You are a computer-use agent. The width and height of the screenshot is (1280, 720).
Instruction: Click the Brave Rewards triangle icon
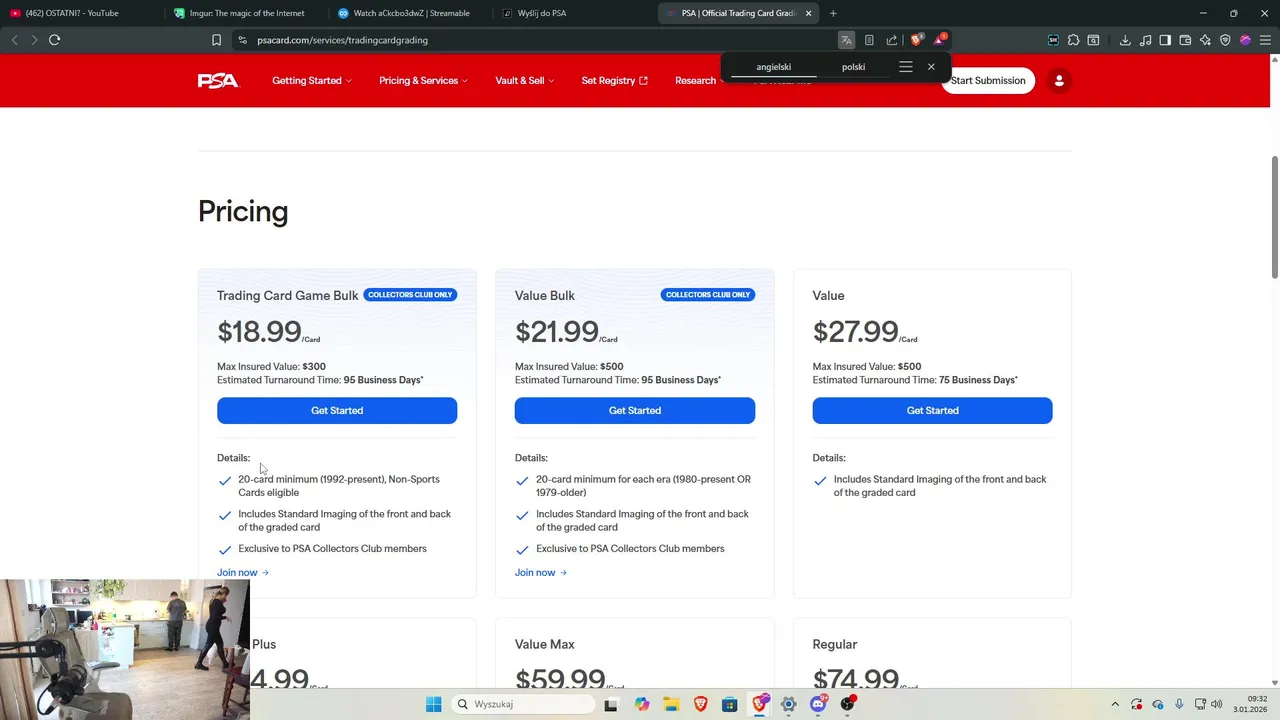(939, 40)
